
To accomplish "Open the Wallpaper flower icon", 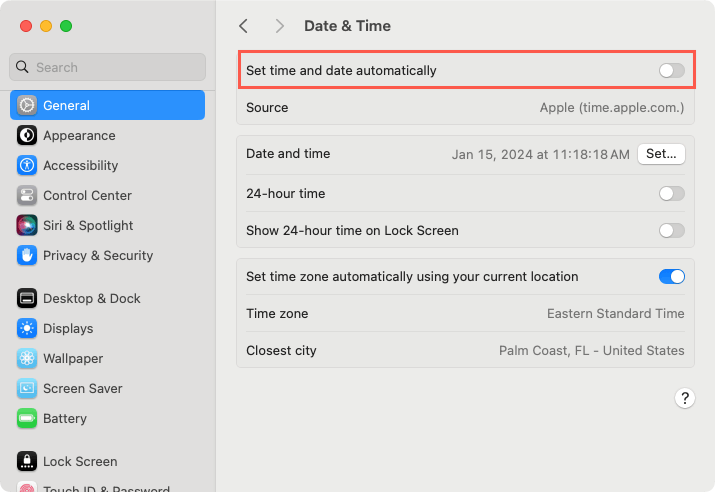I will (27, 358).
